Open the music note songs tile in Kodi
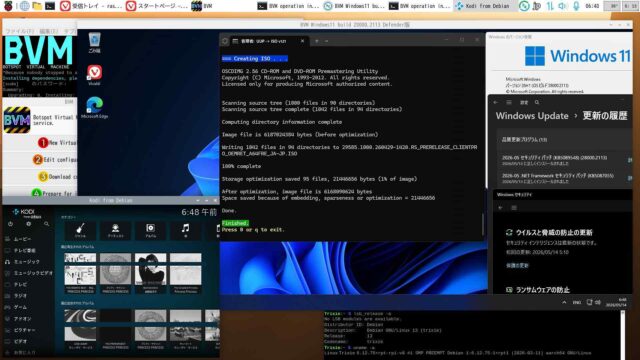This screenshot has width=640, height=360. [186, 230]
